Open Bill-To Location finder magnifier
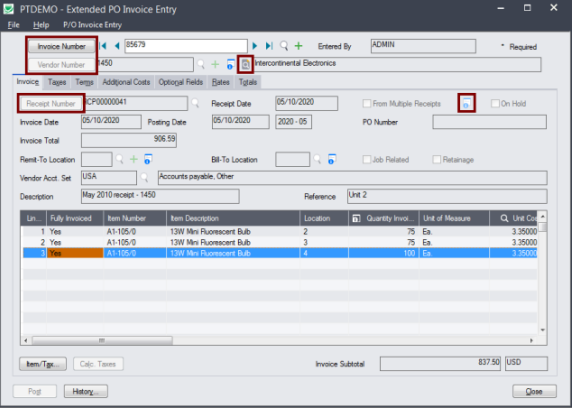This screenshot has height=409, width=573. (x=318, y=159)
